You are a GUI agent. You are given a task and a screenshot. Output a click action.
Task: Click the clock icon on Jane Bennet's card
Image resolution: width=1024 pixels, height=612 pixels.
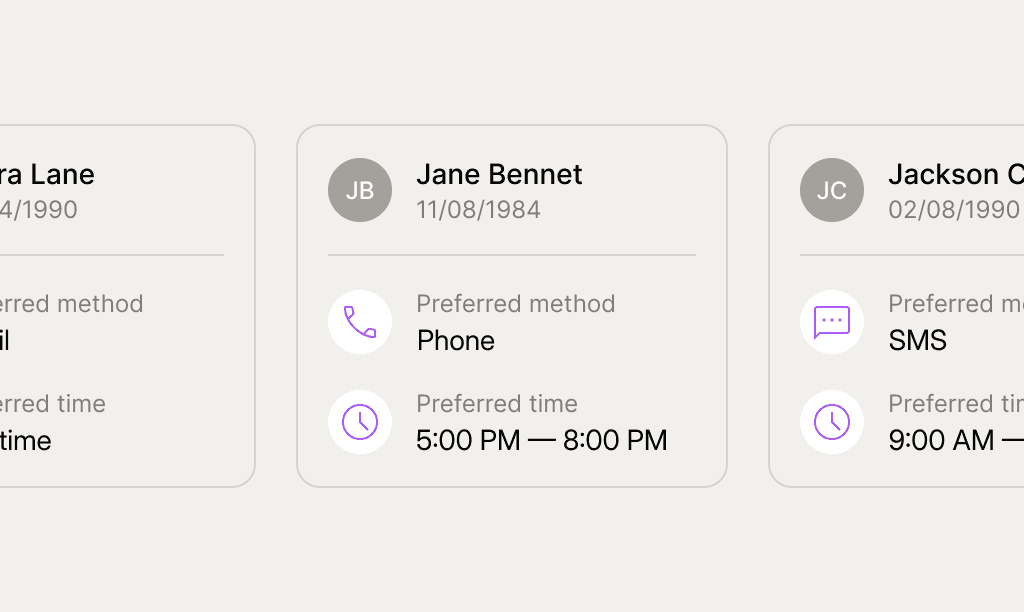click(360, 422)
